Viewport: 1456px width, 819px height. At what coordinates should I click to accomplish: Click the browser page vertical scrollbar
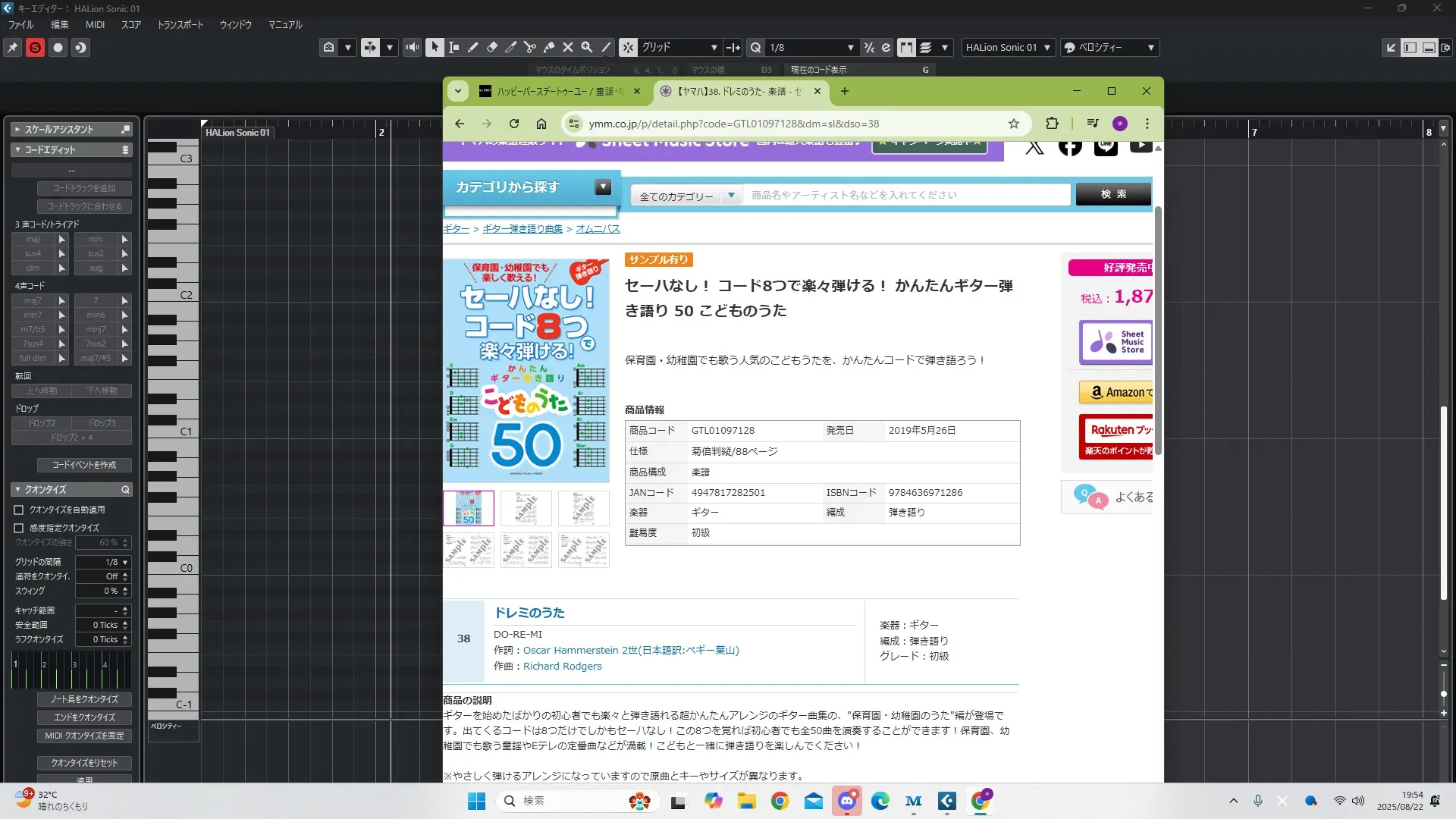(1158, 331)
